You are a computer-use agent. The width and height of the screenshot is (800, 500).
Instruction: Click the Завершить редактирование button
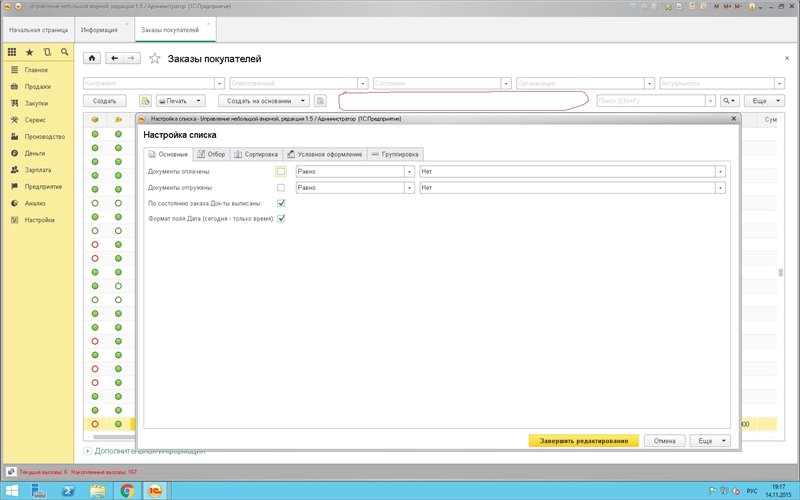click(583, 440)
